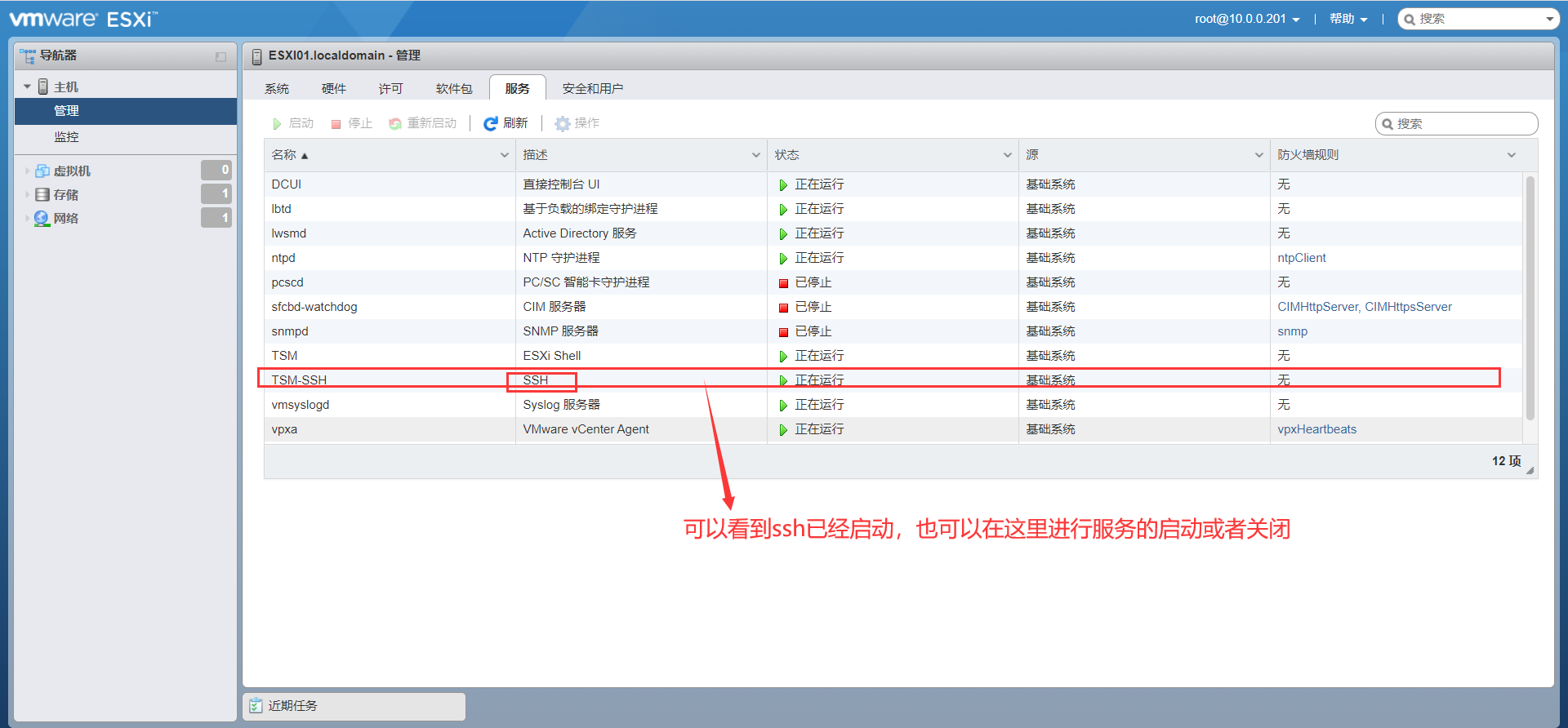1568x728 pixels.
Task: Open the root@10.0.0.201 user dropdown
Action: [1247, 19]
